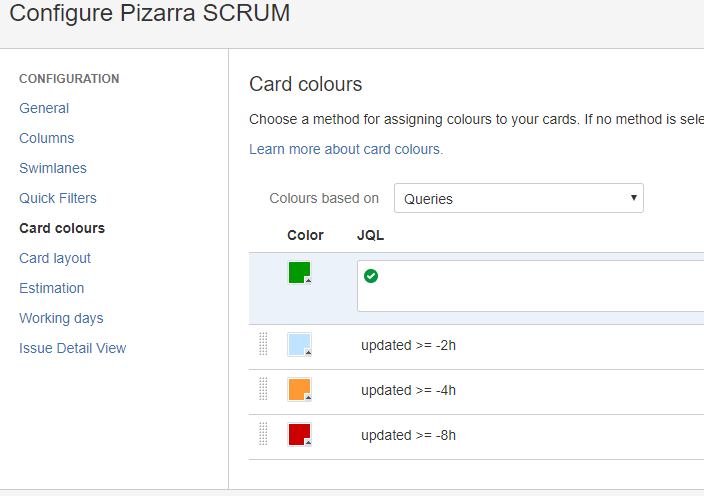
Task: Grab the drag handle for updated >= -4h row
Action: [x=264, y=389]
